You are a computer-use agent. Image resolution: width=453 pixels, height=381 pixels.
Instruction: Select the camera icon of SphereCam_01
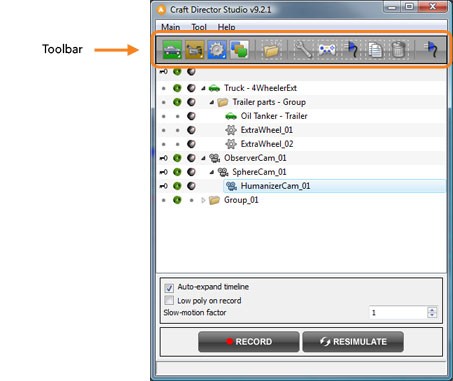223,172
